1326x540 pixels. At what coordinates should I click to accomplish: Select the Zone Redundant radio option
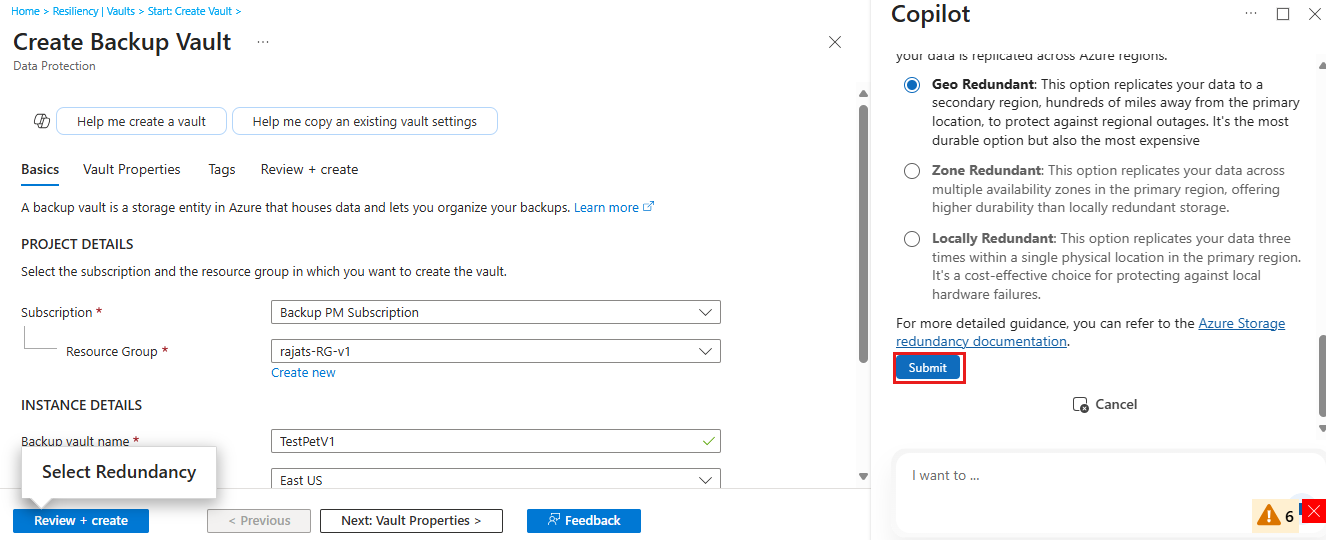click(912, 171)
